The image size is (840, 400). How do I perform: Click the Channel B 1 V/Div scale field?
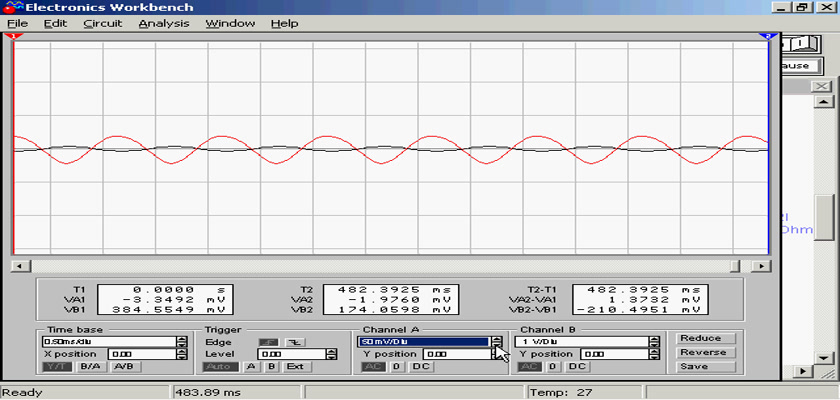pyautogui.click(x=582, y=342)
